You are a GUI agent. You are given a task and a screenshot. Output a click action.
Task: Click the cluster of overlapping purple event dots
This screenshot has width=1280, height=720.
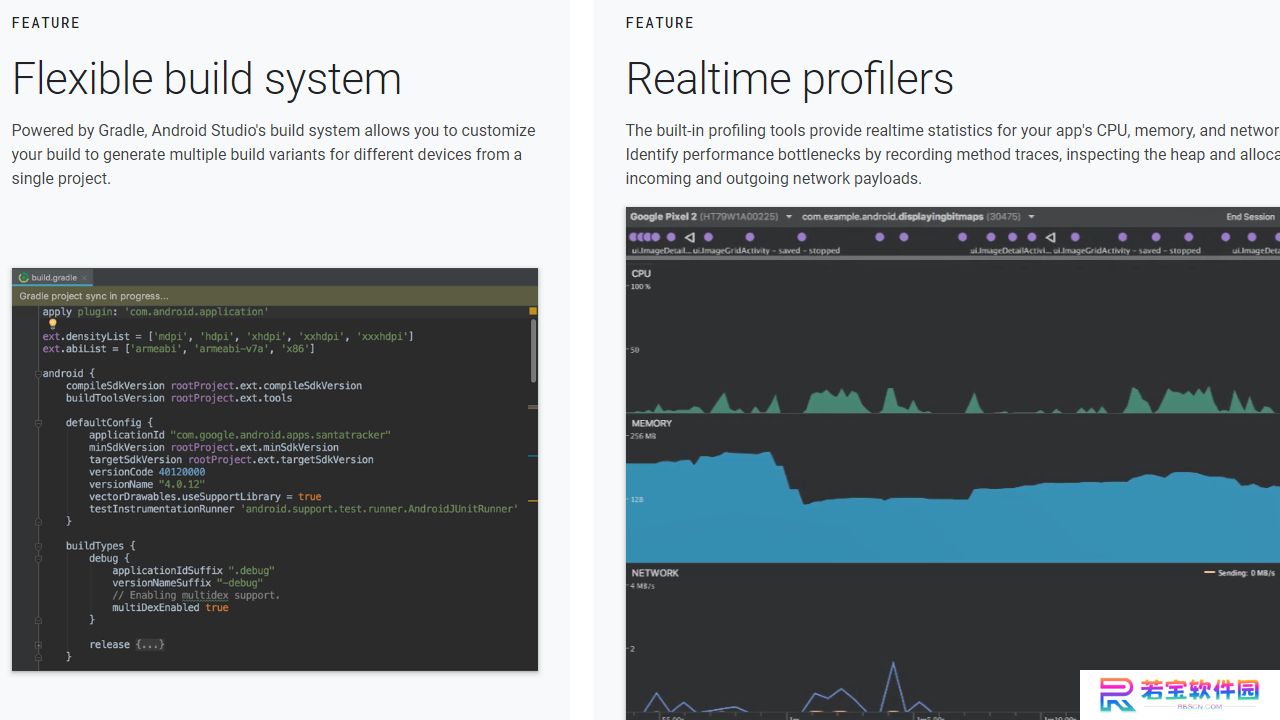coord(645,237)
